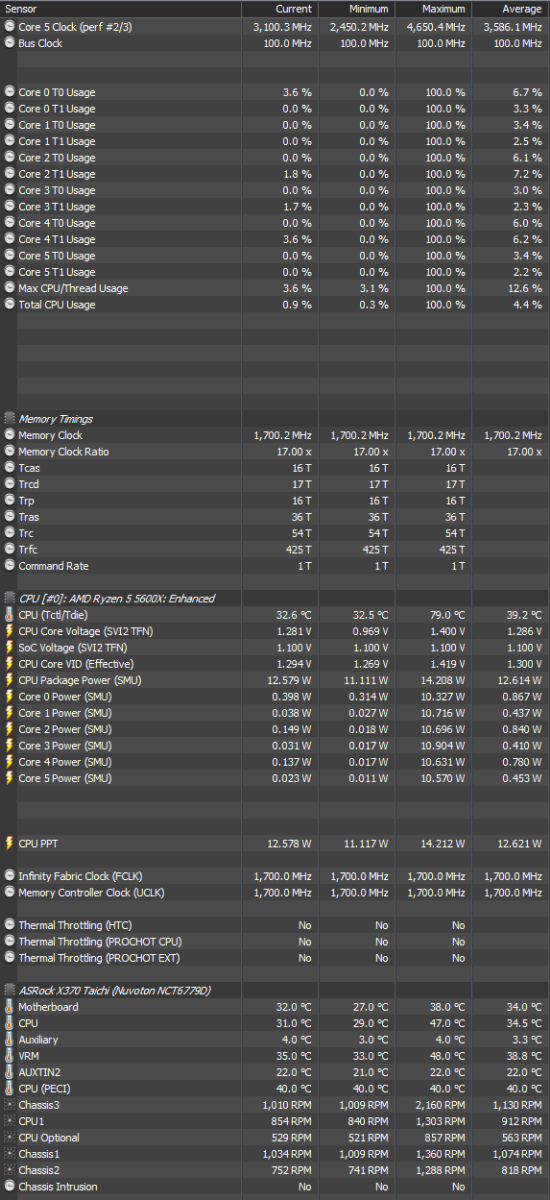The width and height of the screenshot is (550, 1200).
Task: Click the CPU Package Power lightning icon
Action: tap(10, 680)
